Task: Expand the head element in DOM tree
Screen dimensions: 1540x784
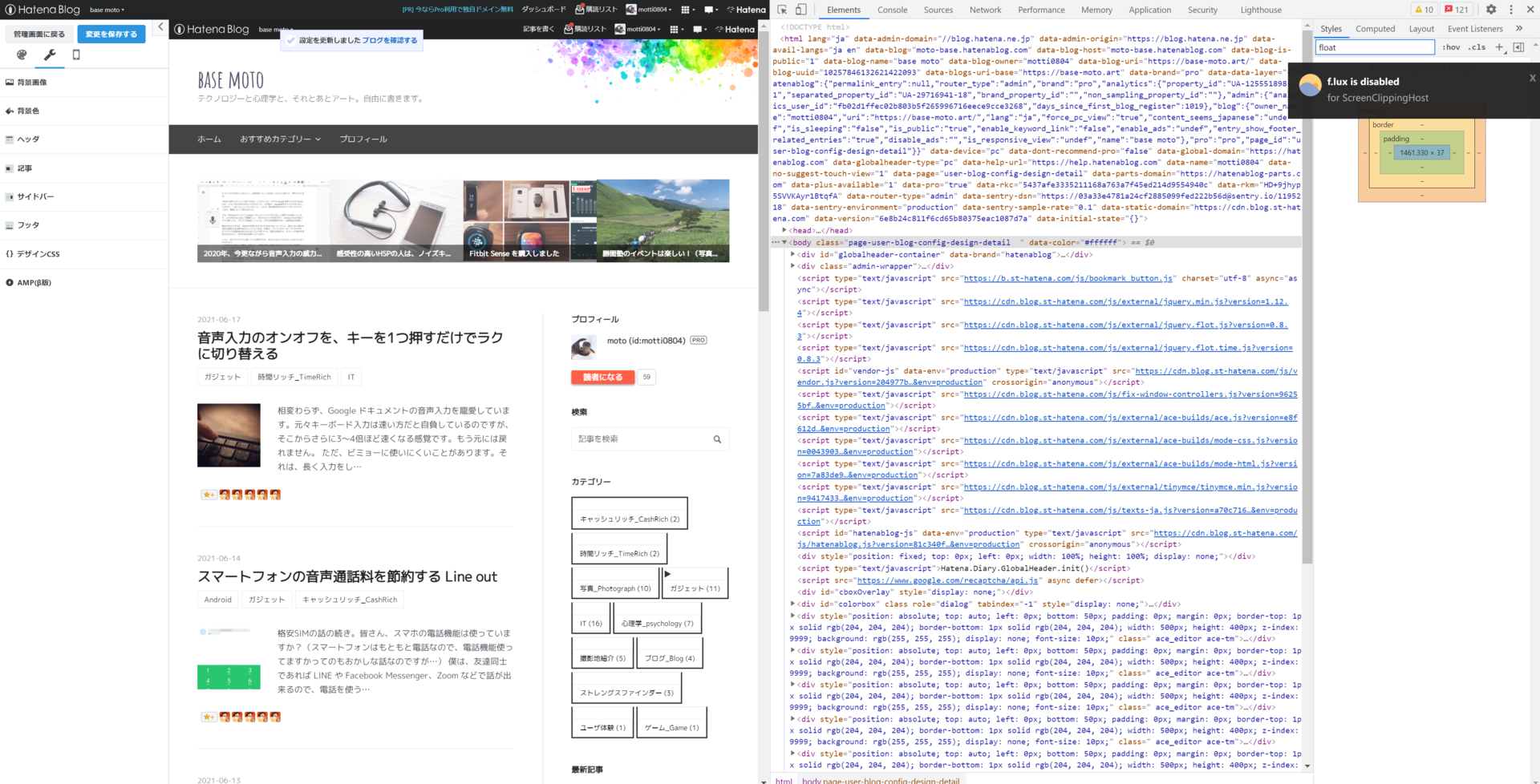Action: pyautogui.click(x=784, y=230)
